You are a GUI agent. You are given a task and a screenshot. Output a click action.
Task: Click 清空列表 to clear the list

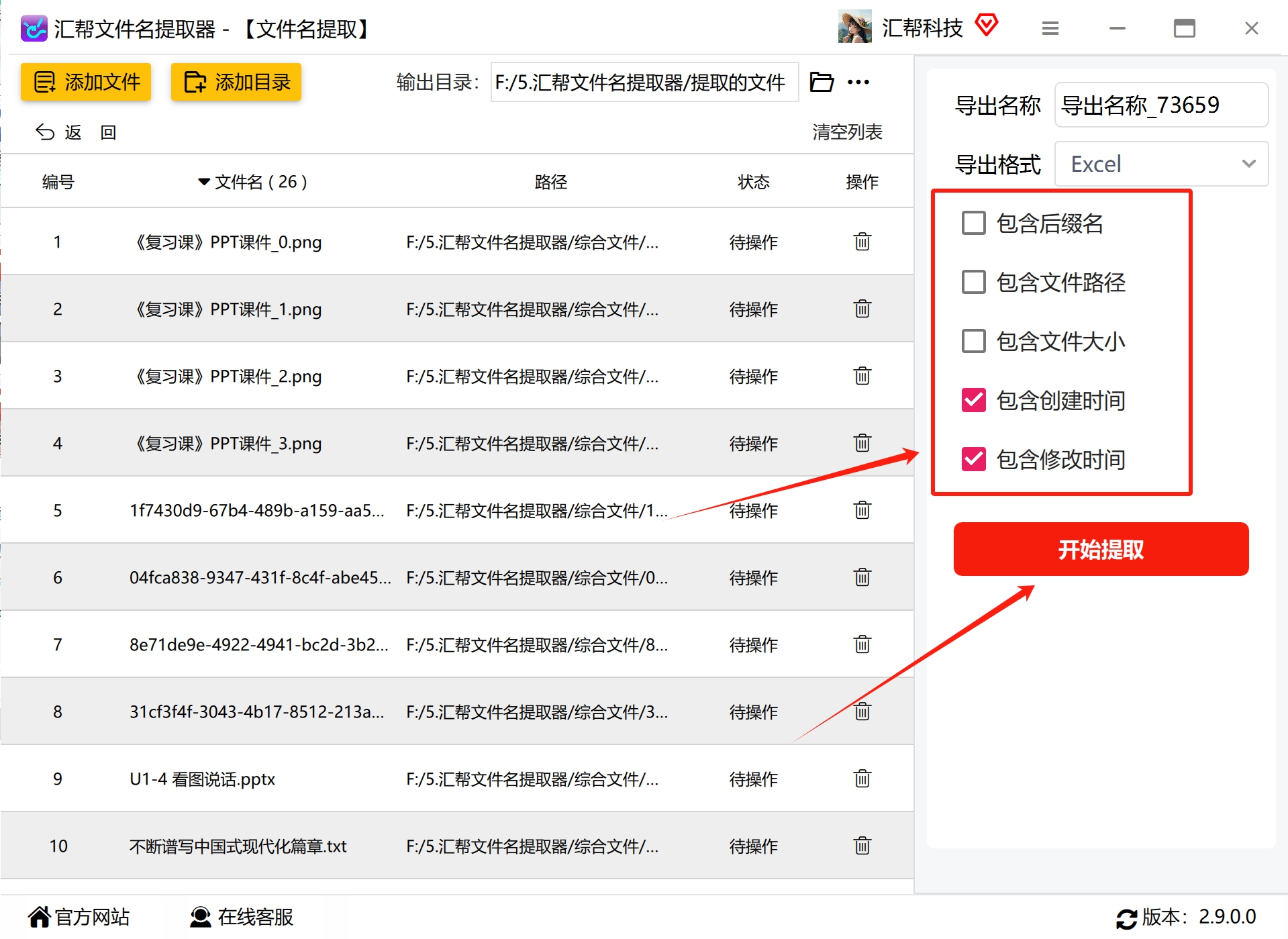(847, 132)
